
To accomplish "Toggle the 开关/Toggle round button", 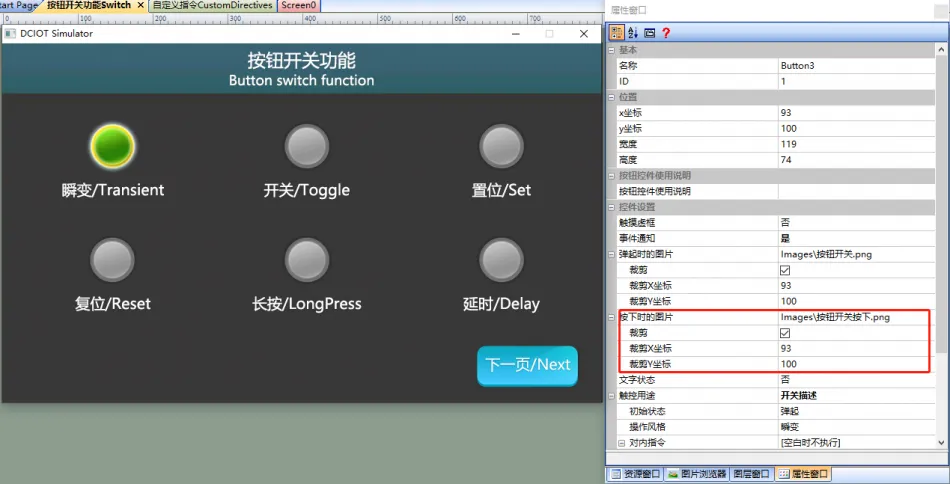I will click(307, 146).
